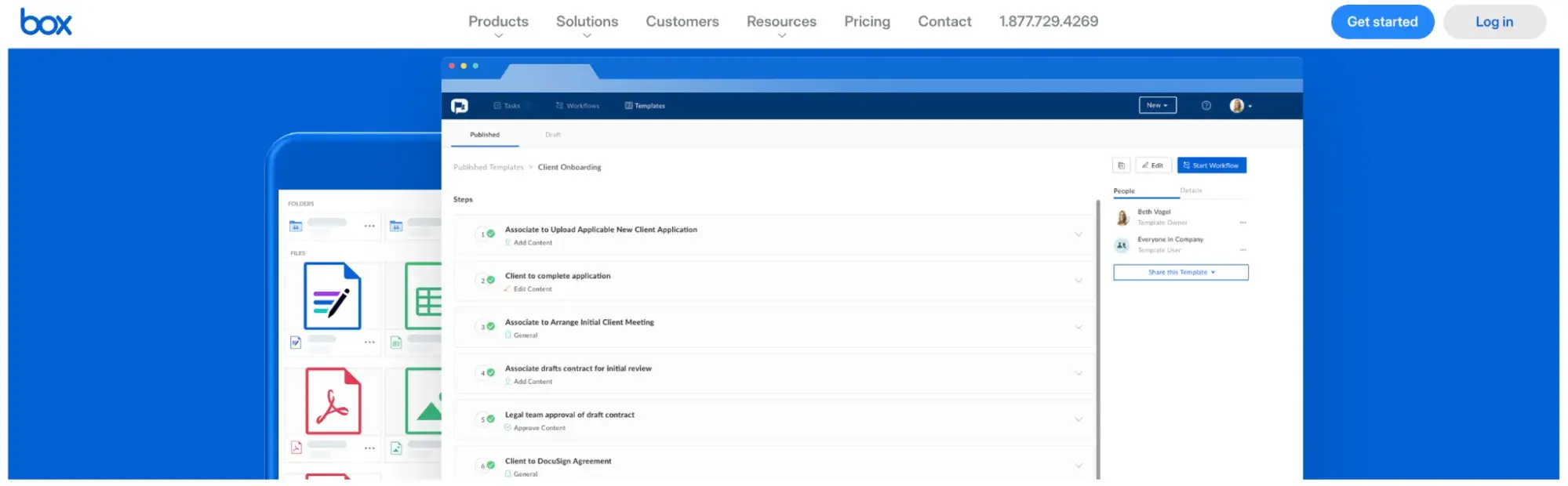
Task: Click step 5 green checkmark status
Action: pos(491,419)
